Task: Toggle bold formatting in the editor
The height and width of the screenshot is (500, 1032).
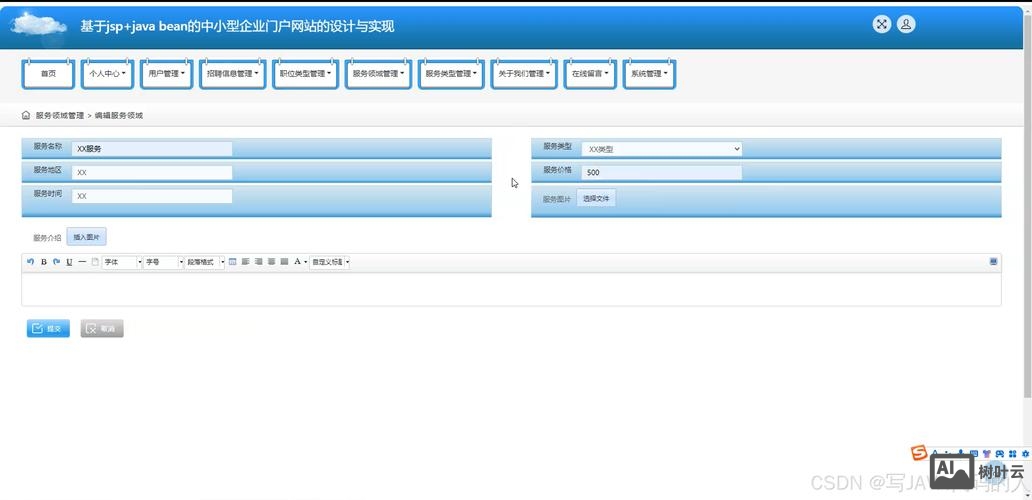Action: click(44, 262)
